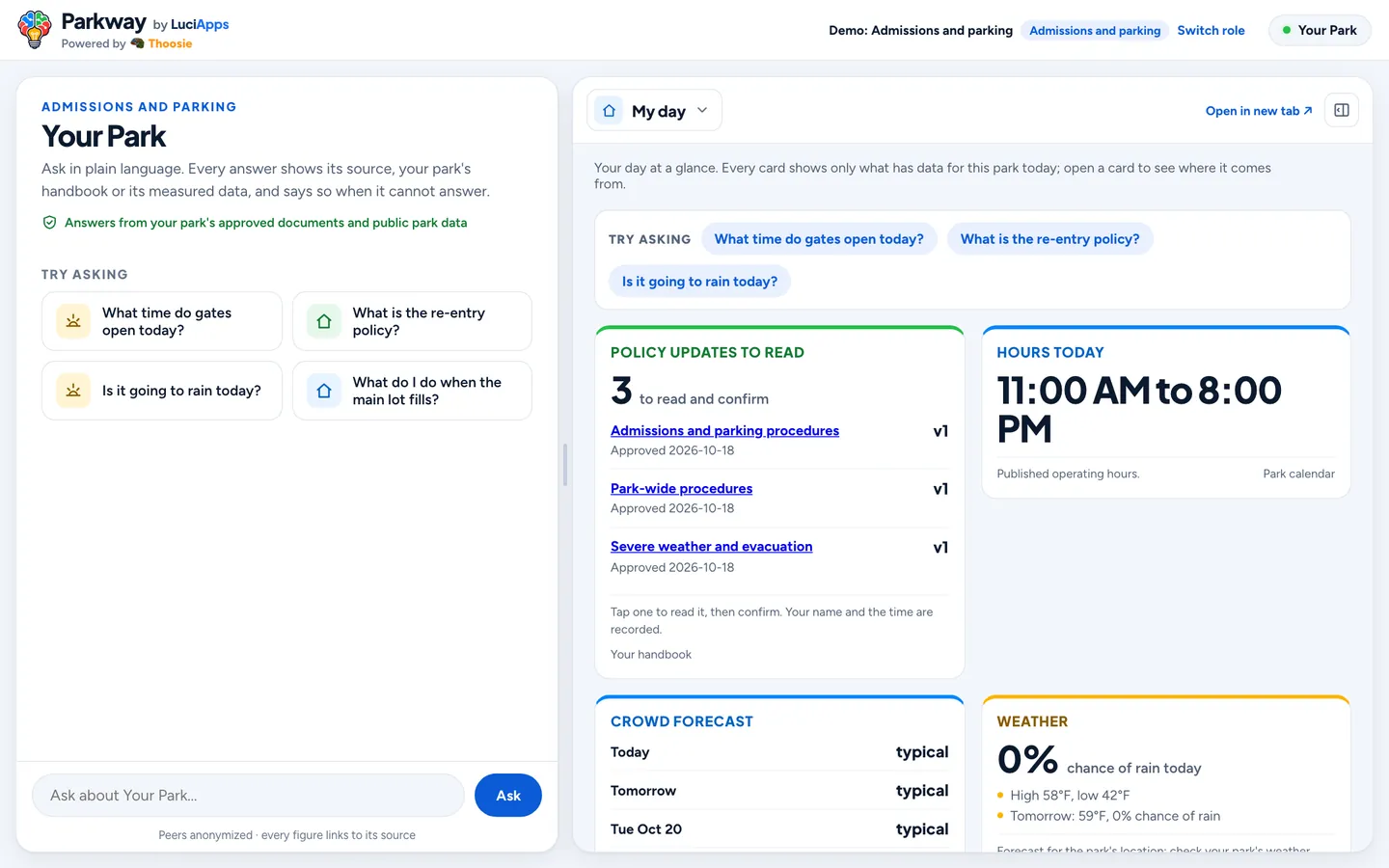Click the 'Park calendar' source text

click(1298, 474)
